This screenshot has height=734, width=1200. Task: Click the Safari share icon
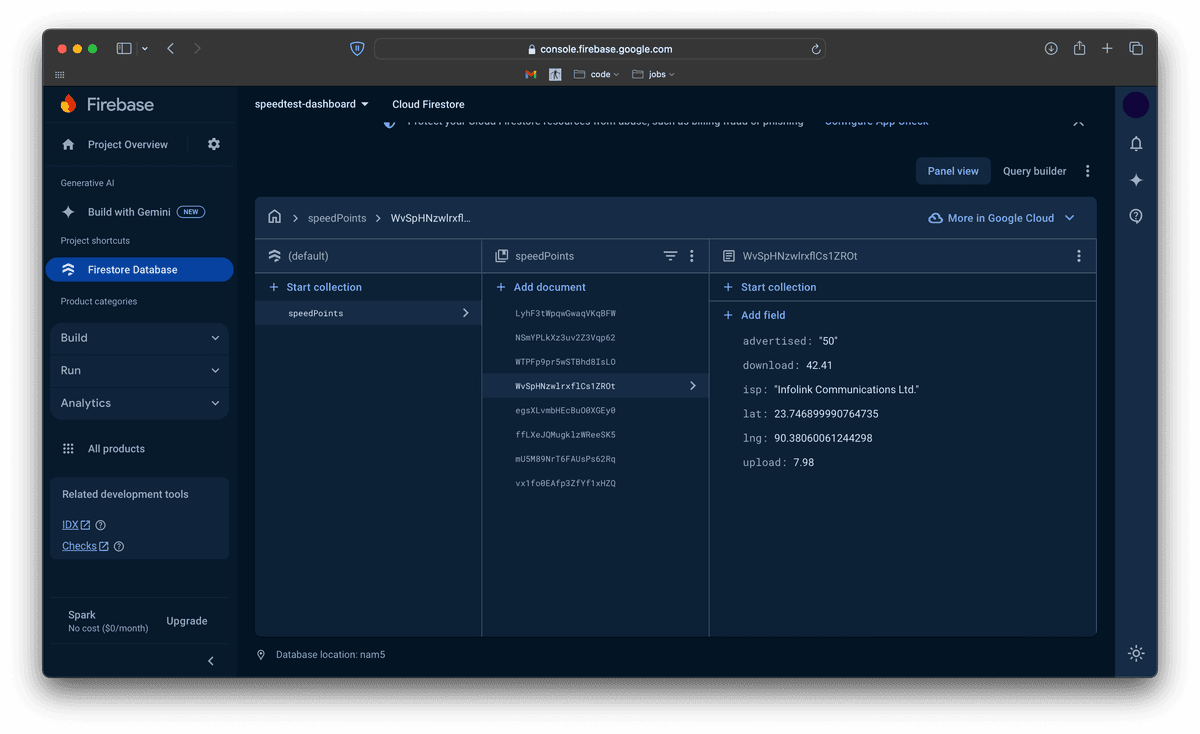pos(1079,48)
